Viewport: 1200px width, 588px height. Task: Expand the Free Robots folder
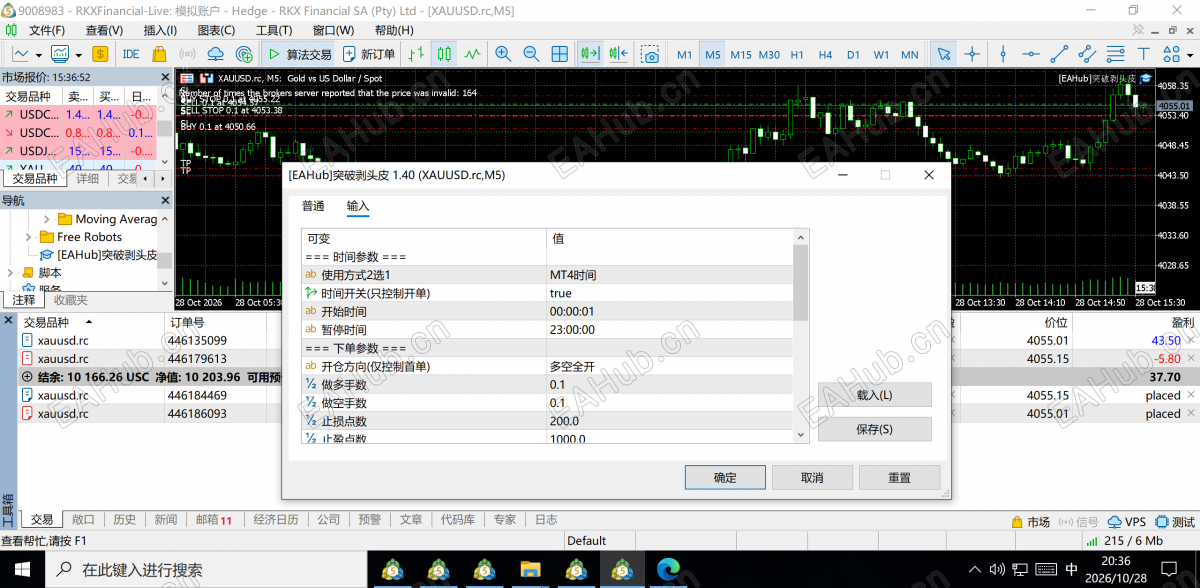pos(29,237)
